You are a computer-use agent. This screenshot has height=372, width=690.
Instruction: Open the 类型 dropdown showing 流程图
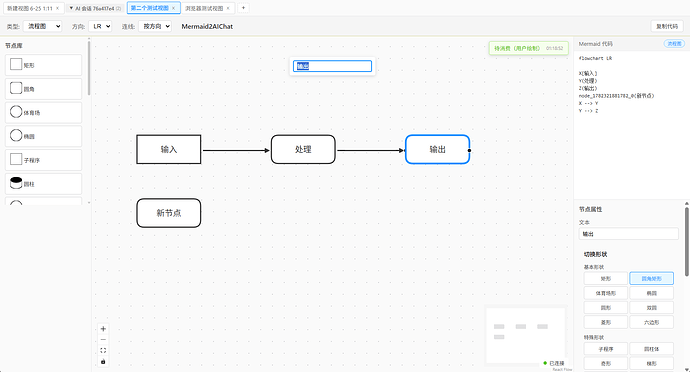tap(42, 26)
